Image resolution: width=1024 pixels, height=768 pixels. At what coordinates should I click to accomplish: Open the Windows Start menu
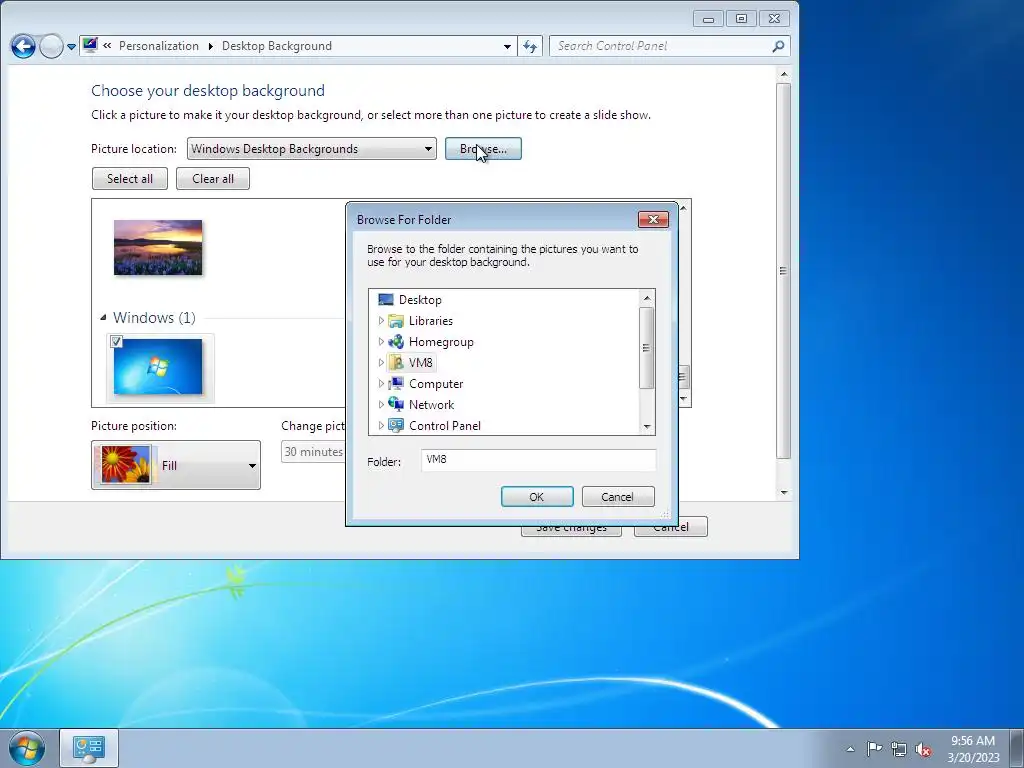27,748
